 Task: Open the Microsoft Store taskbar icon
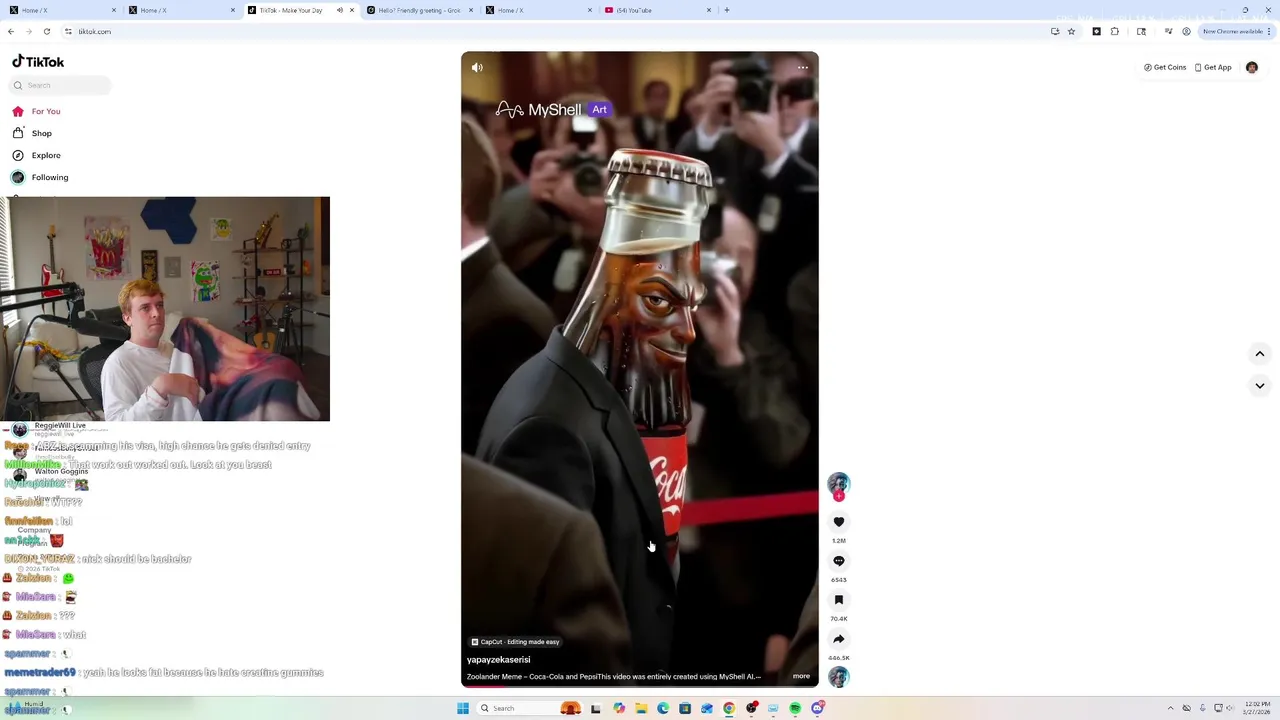click(x=685, y=708)
